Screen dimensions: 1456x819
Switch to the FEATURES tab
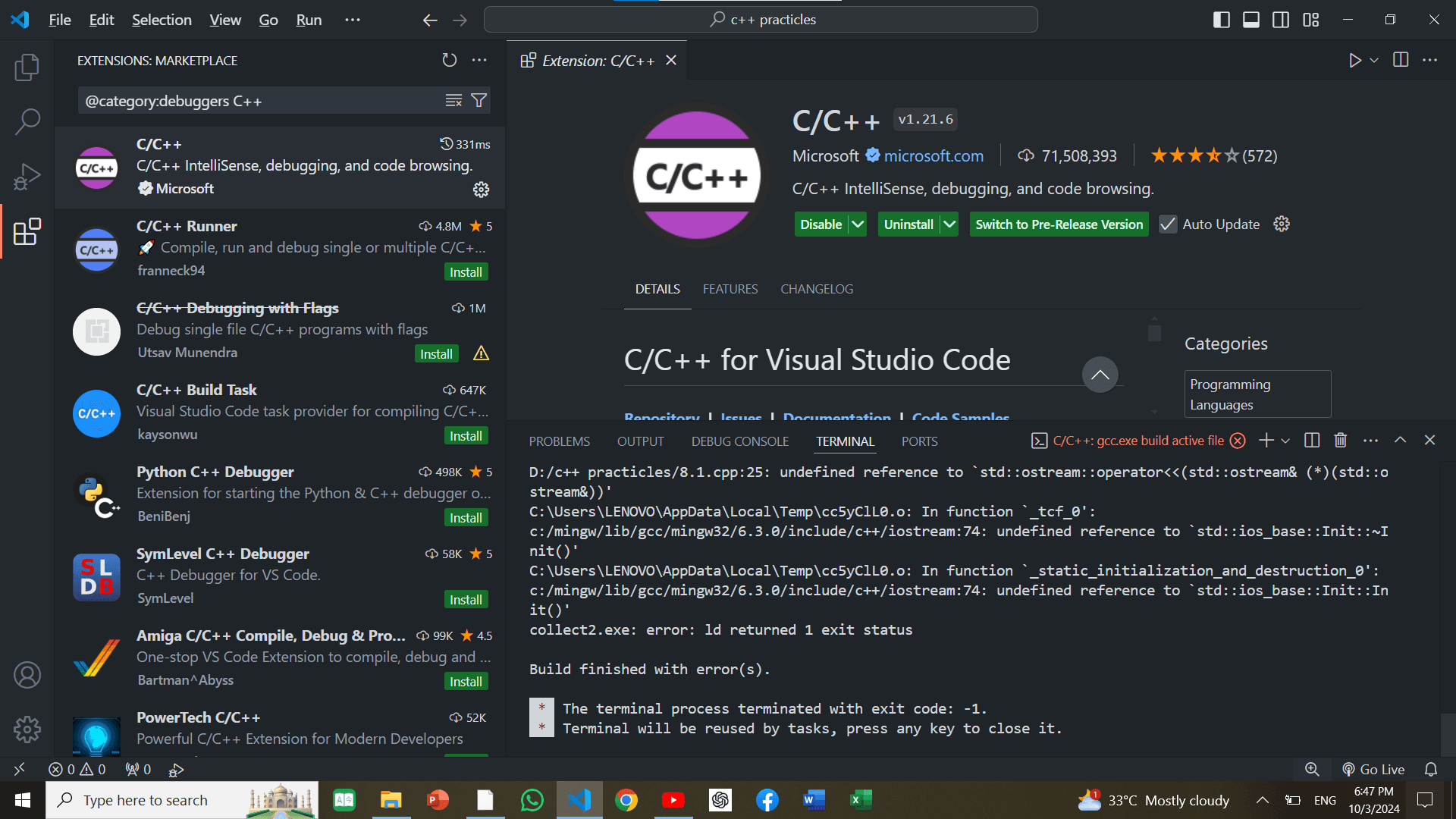click(730, 289)
